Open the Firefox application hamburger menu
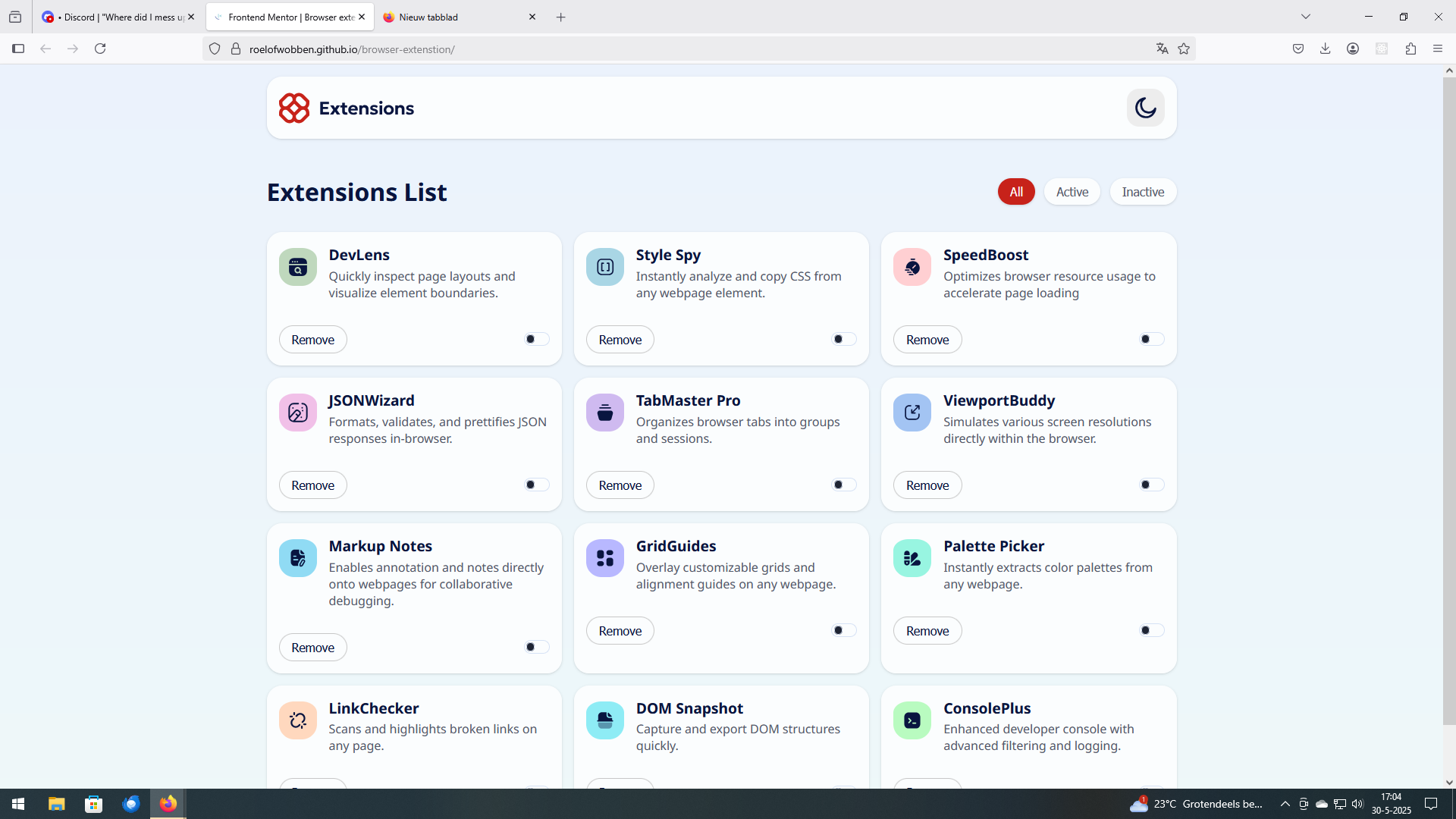 [x=1438, y=49]
